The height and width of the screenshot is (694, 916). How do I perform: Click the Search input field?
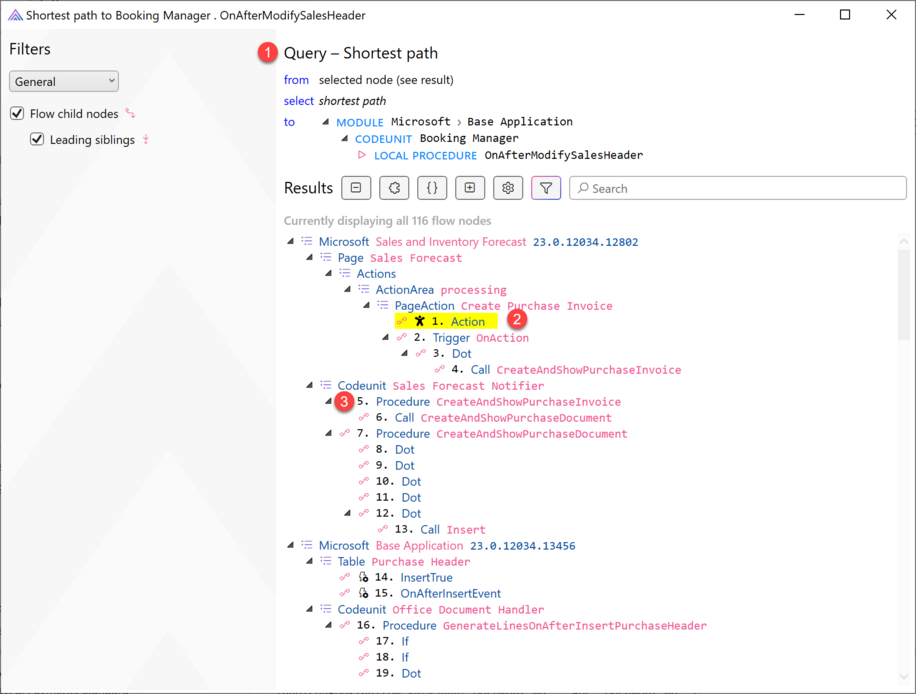[738, 188]
